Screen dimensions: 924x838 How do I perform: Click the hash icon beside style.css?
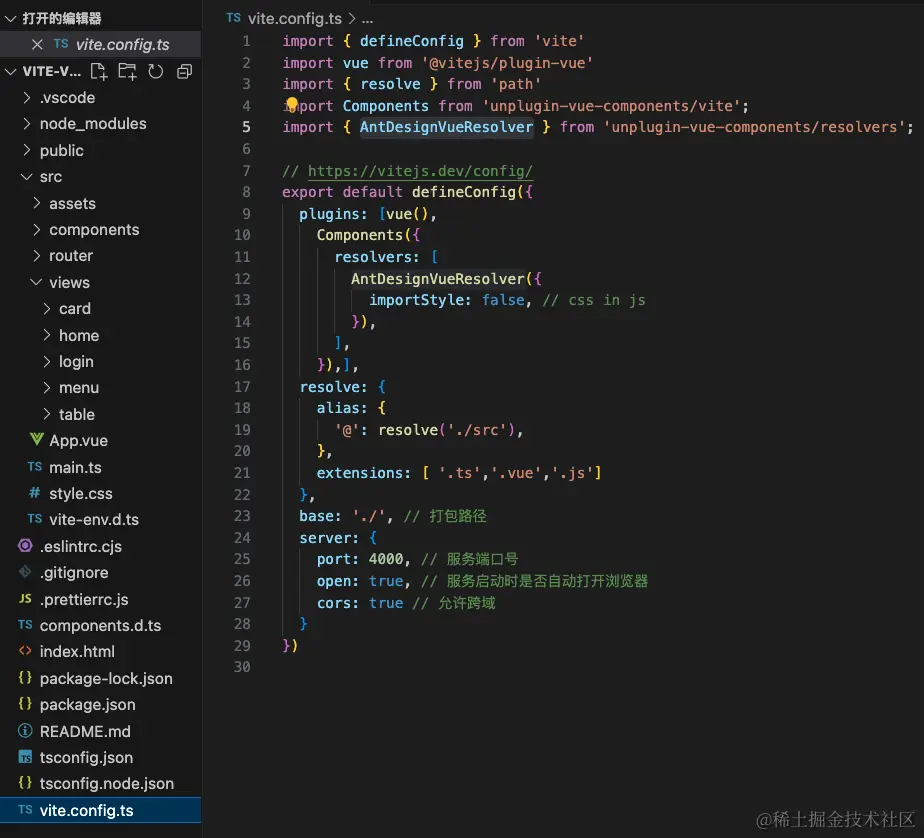pos(35,493)
